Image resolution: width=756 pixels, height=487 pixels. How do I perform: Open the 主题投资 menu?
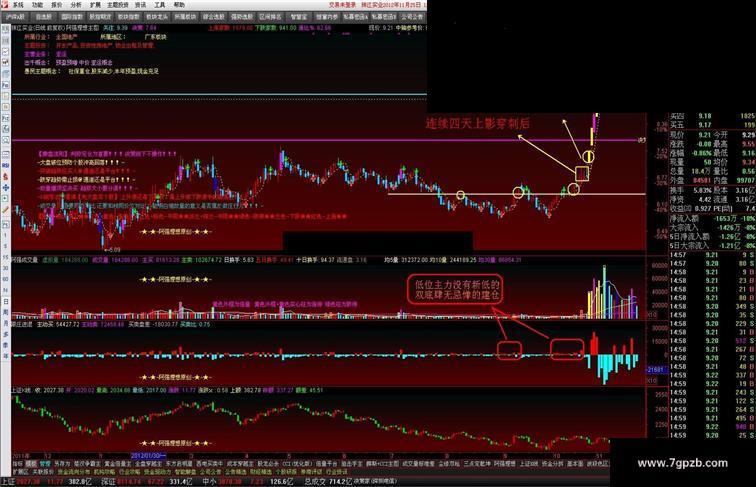click(118, 5)
